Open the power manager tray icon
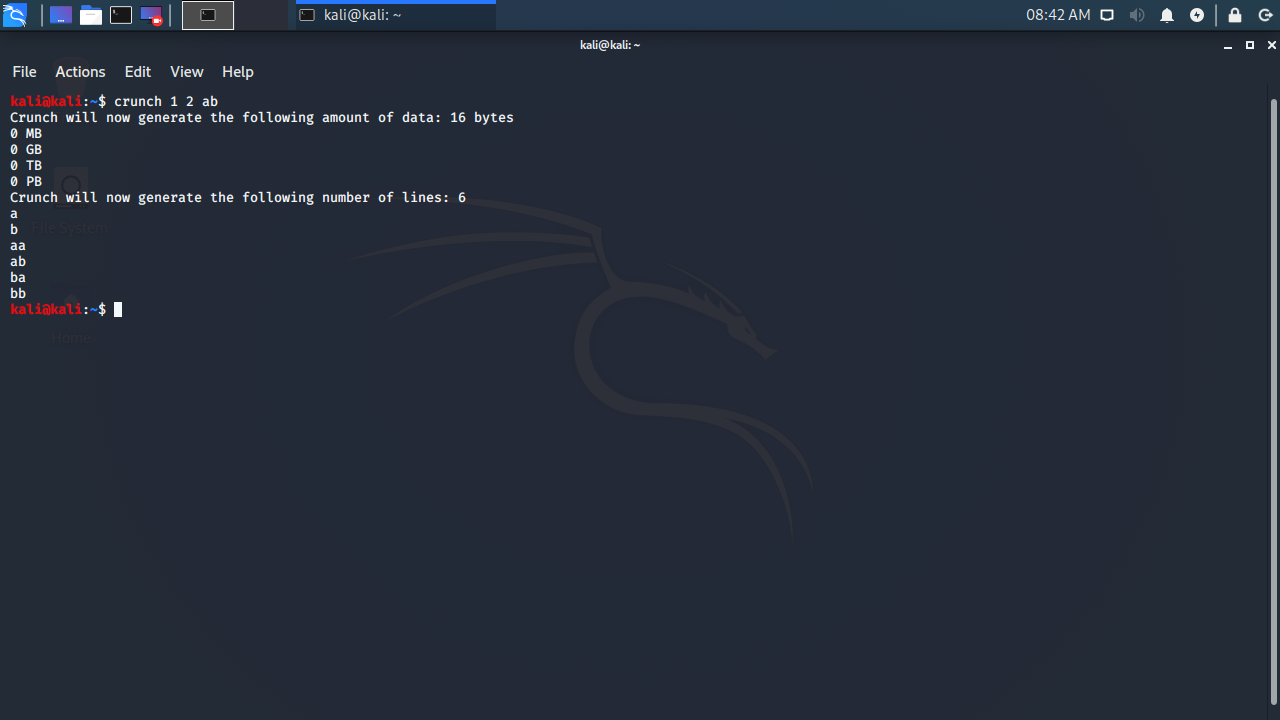The height and width of the screenshot is (720, 1280). click(x=1196, y=15)
